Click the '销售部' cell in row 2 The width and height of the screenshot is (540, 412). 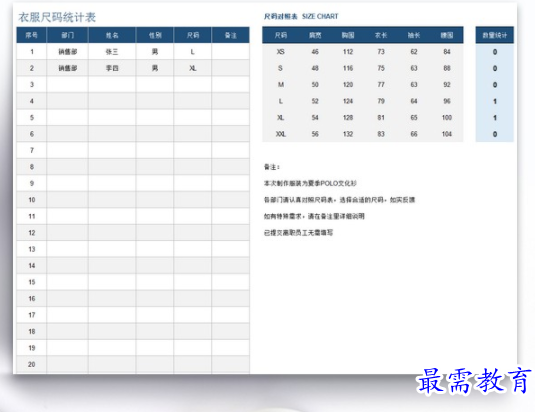68,68
